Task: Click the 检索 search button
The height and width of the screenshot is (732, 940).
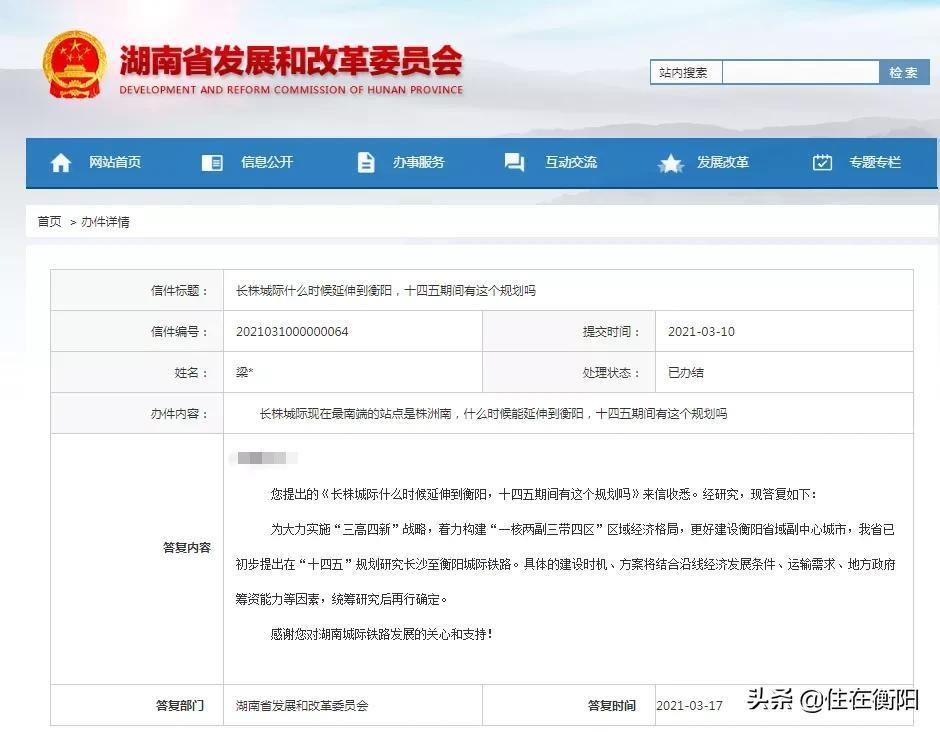Action: click(904, 73)
